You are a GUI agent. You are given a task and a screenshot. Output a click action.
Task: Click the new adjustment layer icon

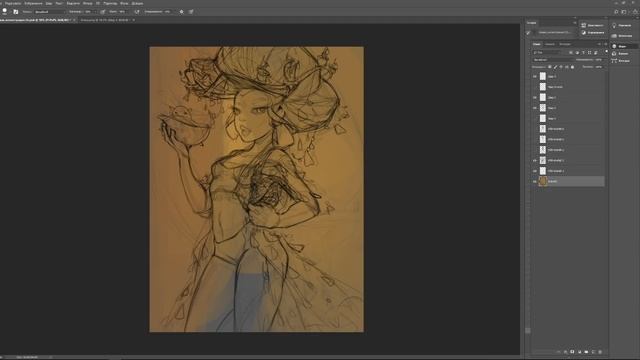tap(580, 352)
